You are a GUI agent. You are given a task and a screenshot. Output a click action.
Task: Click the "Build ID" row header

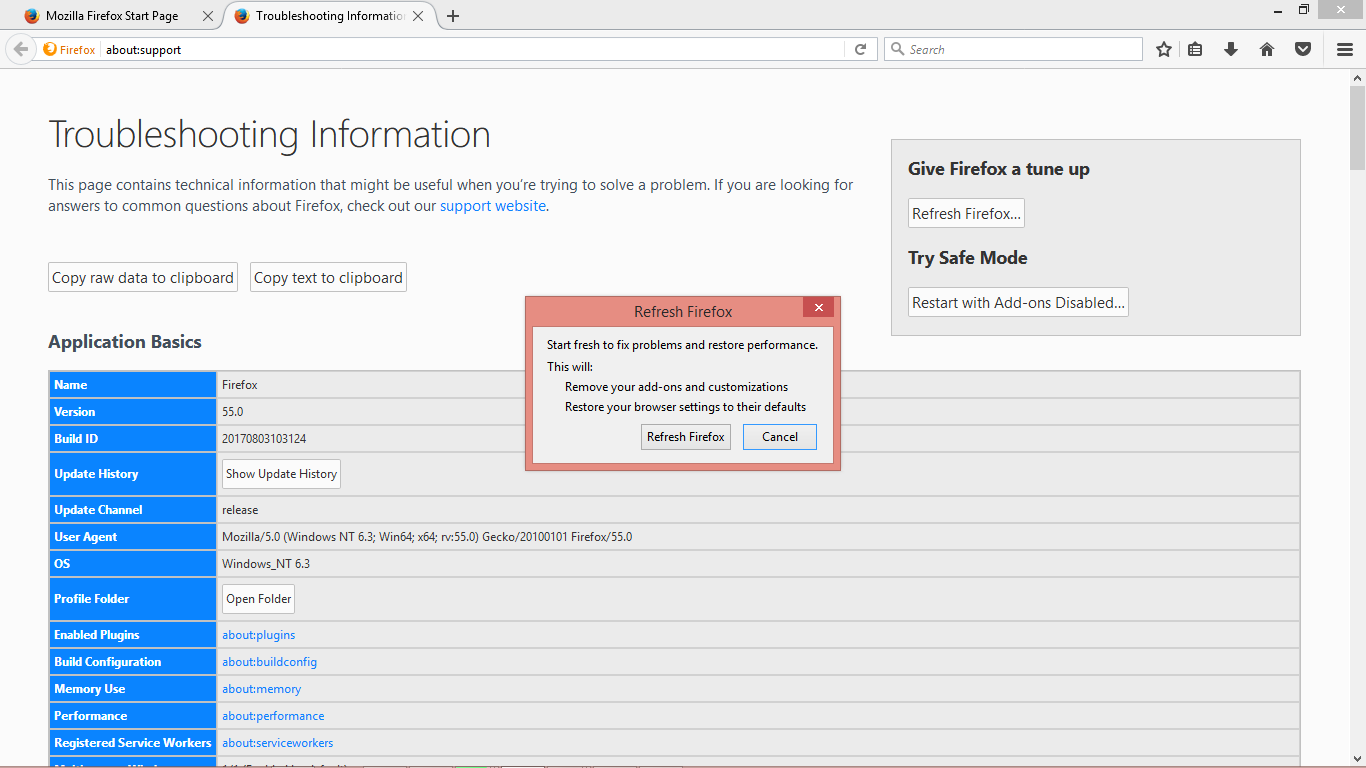tap(133, 439)
